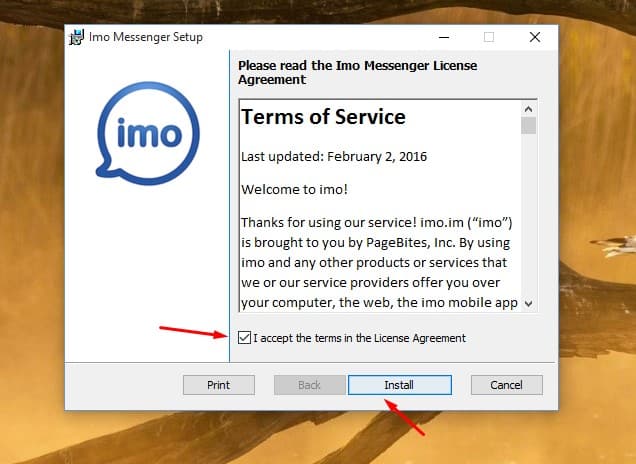Click the 'Imo Messenger Setup' title text
This screenshot has height=464, width=636.
pos(146,38)
